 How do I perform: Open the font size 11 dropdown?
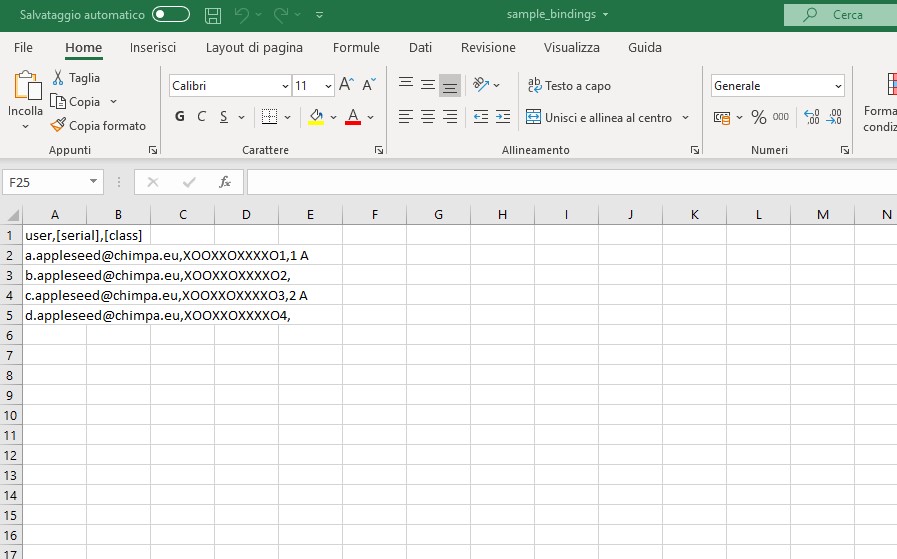click(x=328, y=86)
